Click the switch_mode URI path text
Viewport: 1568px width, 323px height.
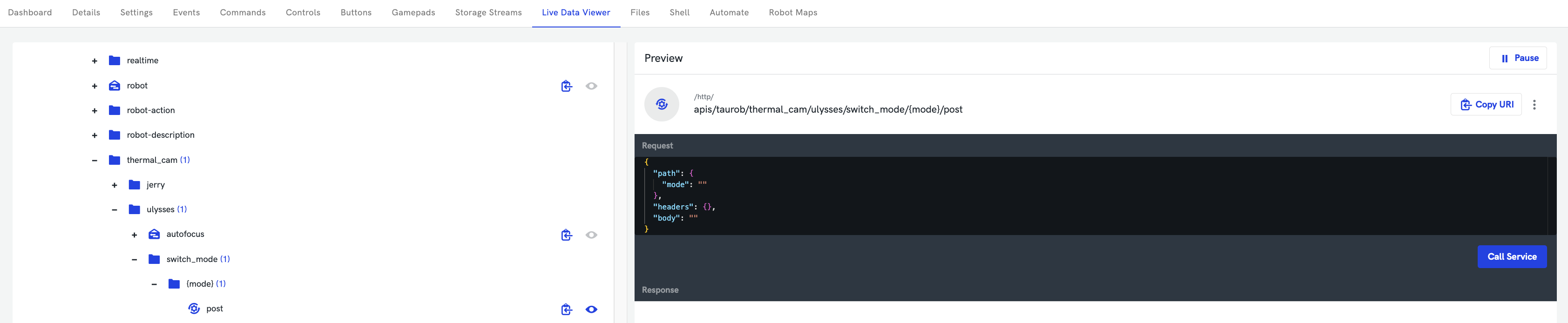point(828,109)
